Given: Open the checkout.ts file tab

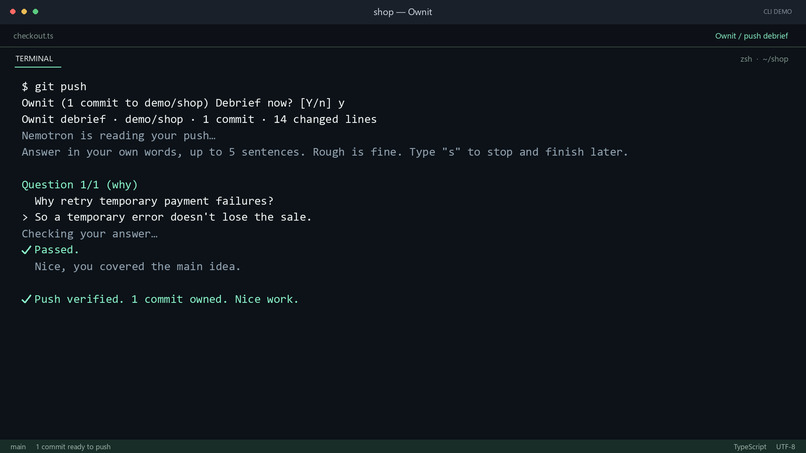Looking at the screenshot, I should coord(33,36).
